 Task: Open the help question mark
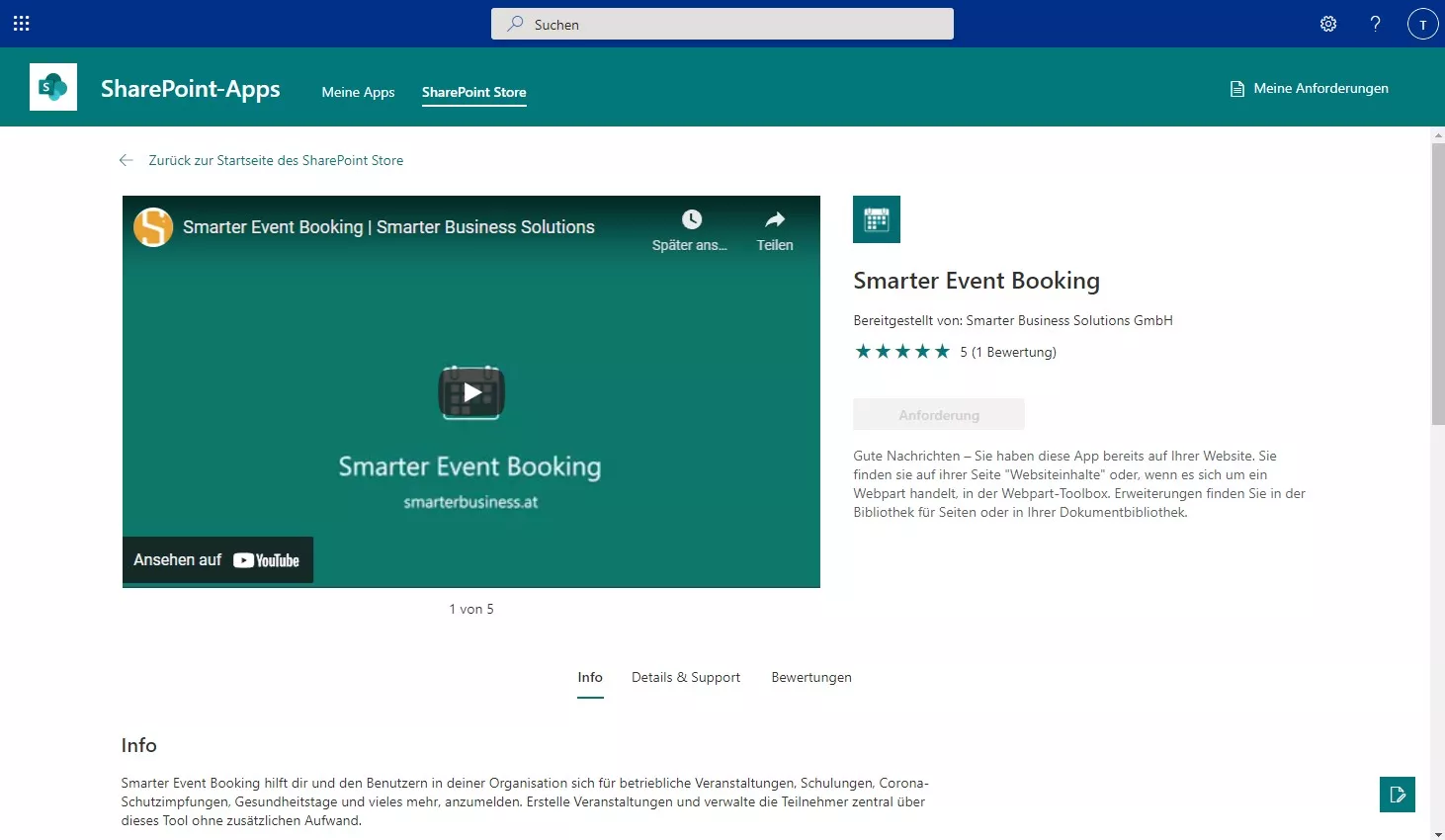point(1375,23)
